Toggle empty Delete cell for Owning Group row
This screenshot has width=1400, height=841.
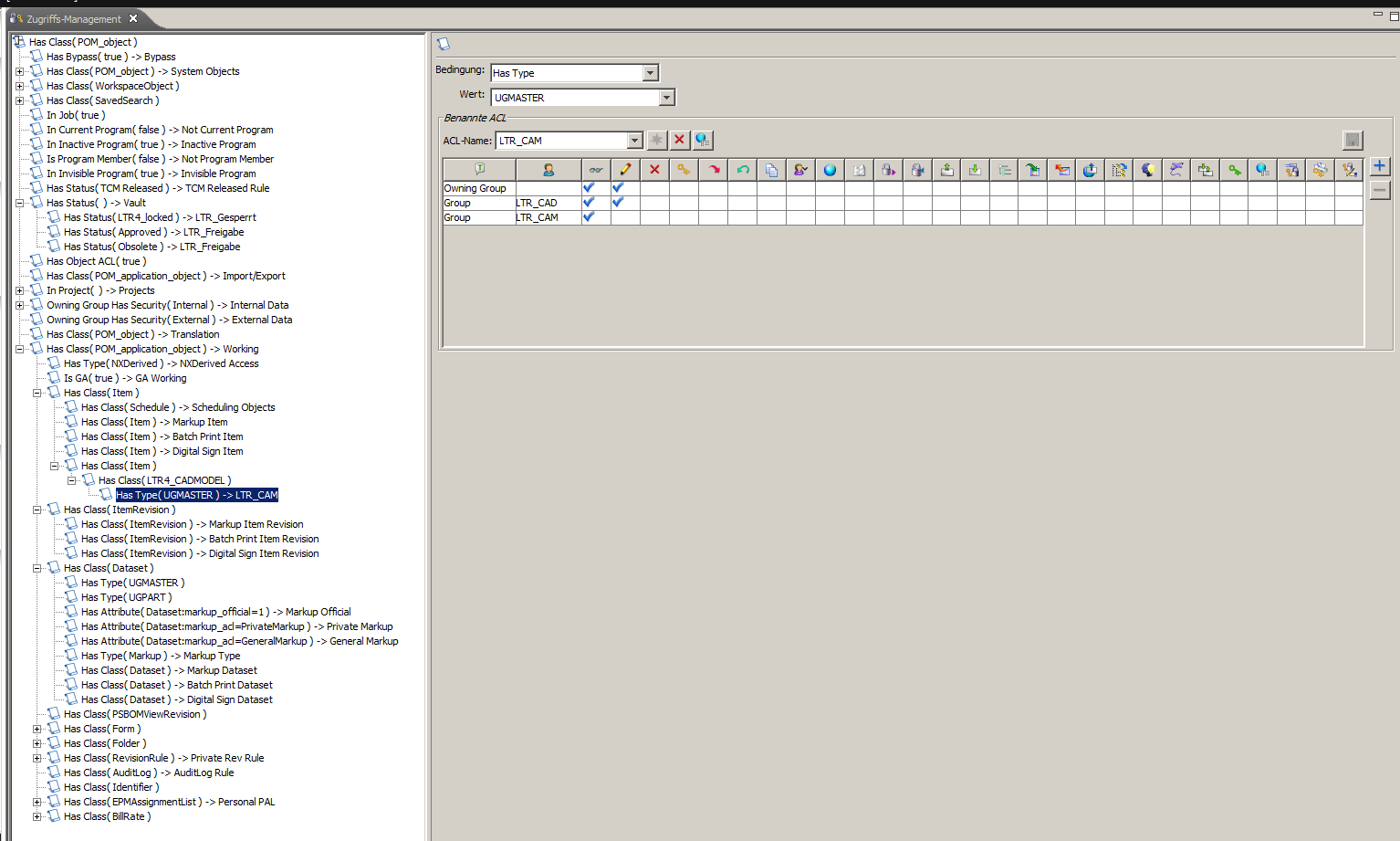[x=654, y=188]
